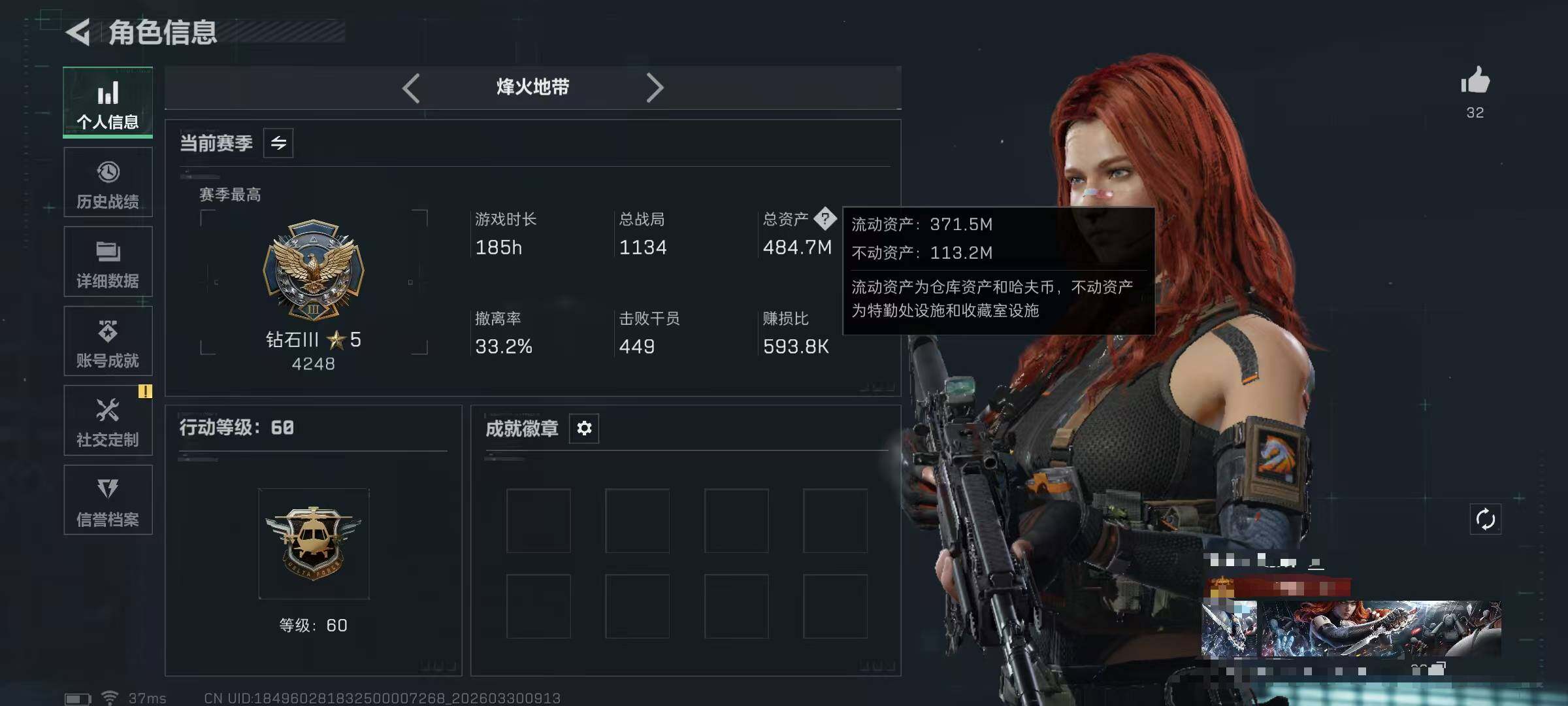Select the 详细数据 sidebar icon
The height and width of the screenshot is (706, 1568).
tap(108, 261)
